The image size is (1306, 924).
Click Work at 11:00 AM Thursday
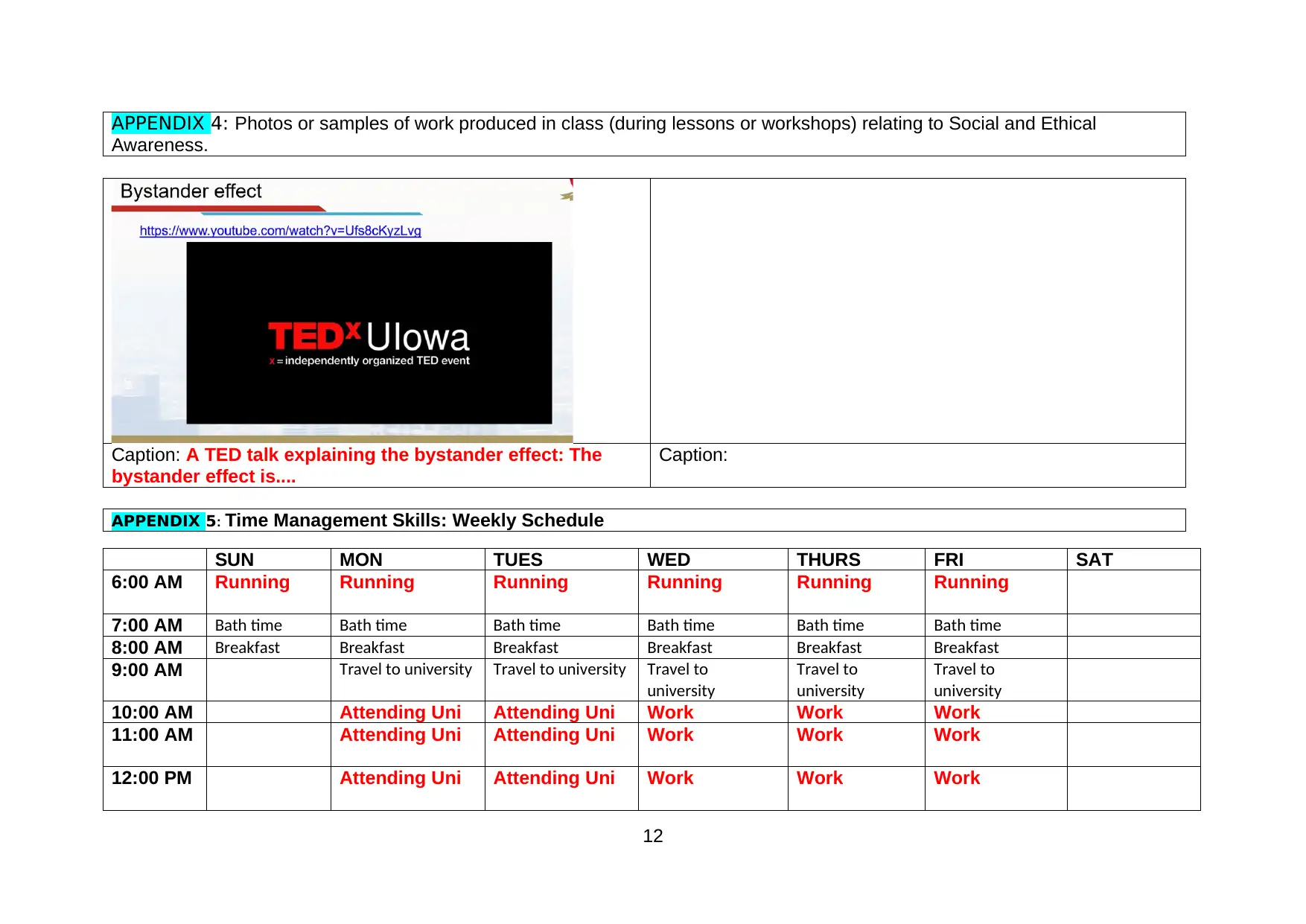(x=820, y=735)
